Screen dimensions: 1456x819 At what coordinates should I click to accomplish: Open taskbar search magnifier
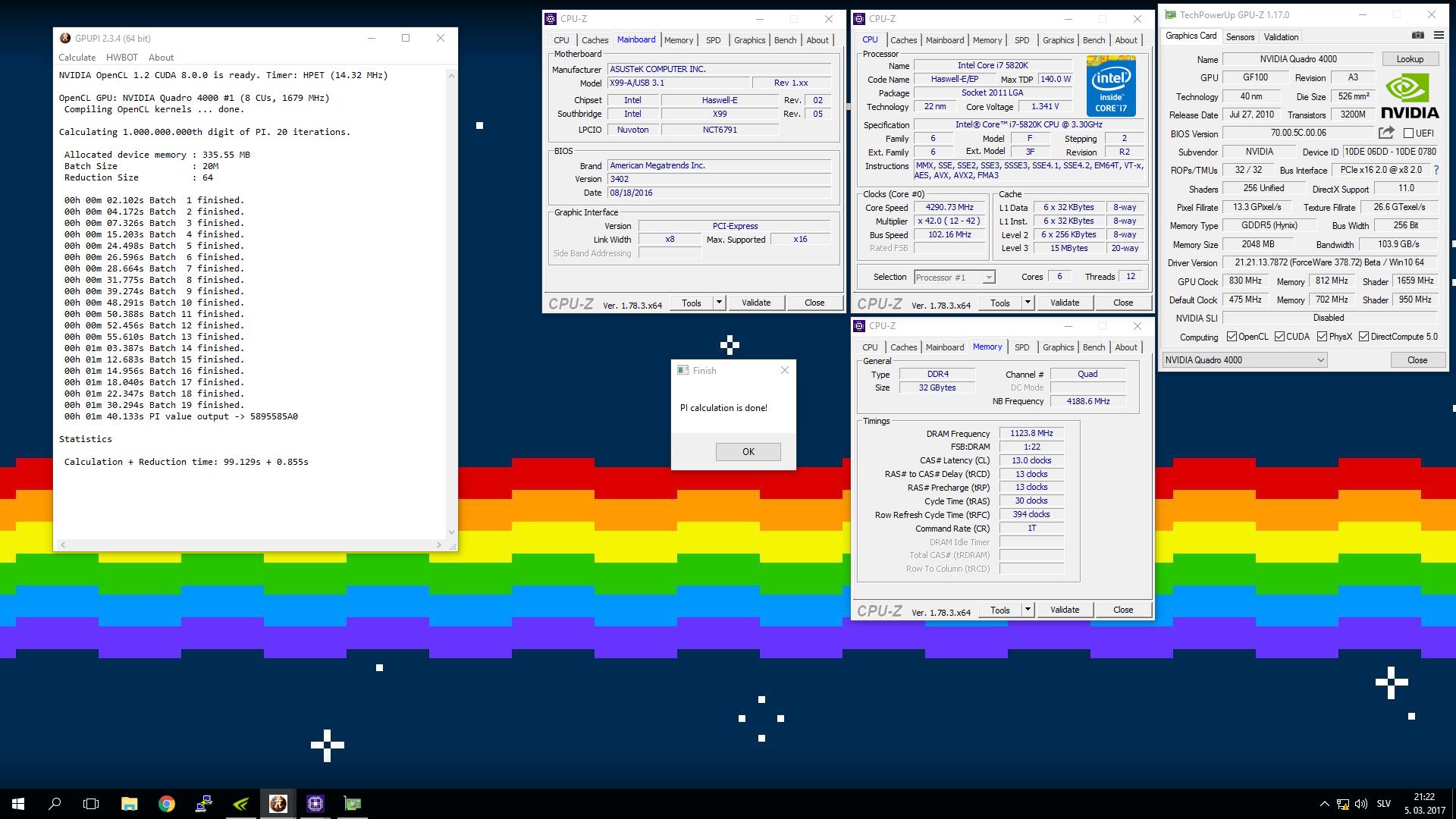coord(55,804)
